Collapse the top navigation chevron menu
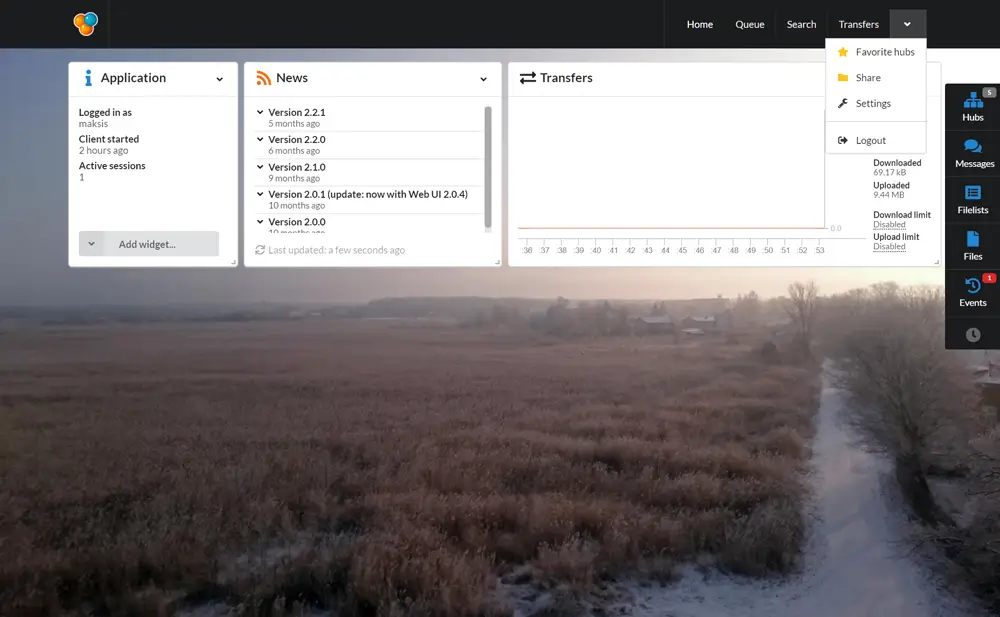Screen dimensions: 1000x617 [x=907, y=24]
